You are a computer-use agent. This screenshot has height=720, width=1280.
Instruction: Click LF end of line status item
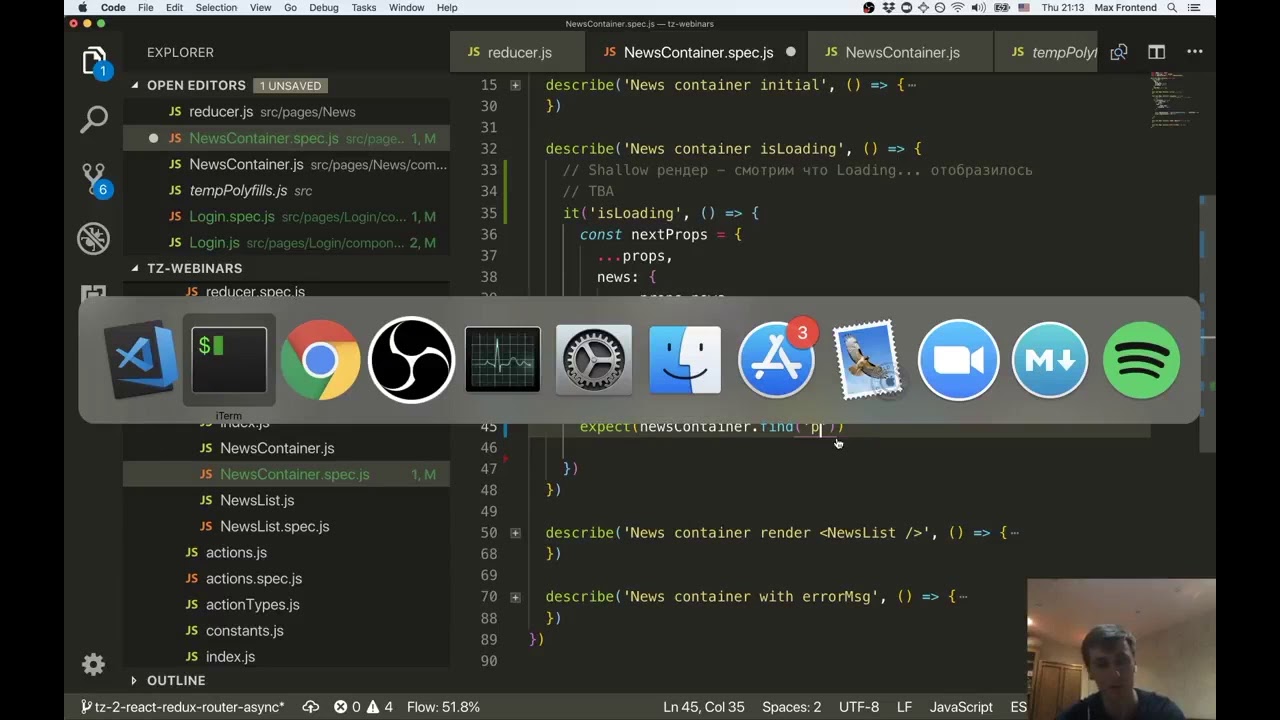click(904, 707)
